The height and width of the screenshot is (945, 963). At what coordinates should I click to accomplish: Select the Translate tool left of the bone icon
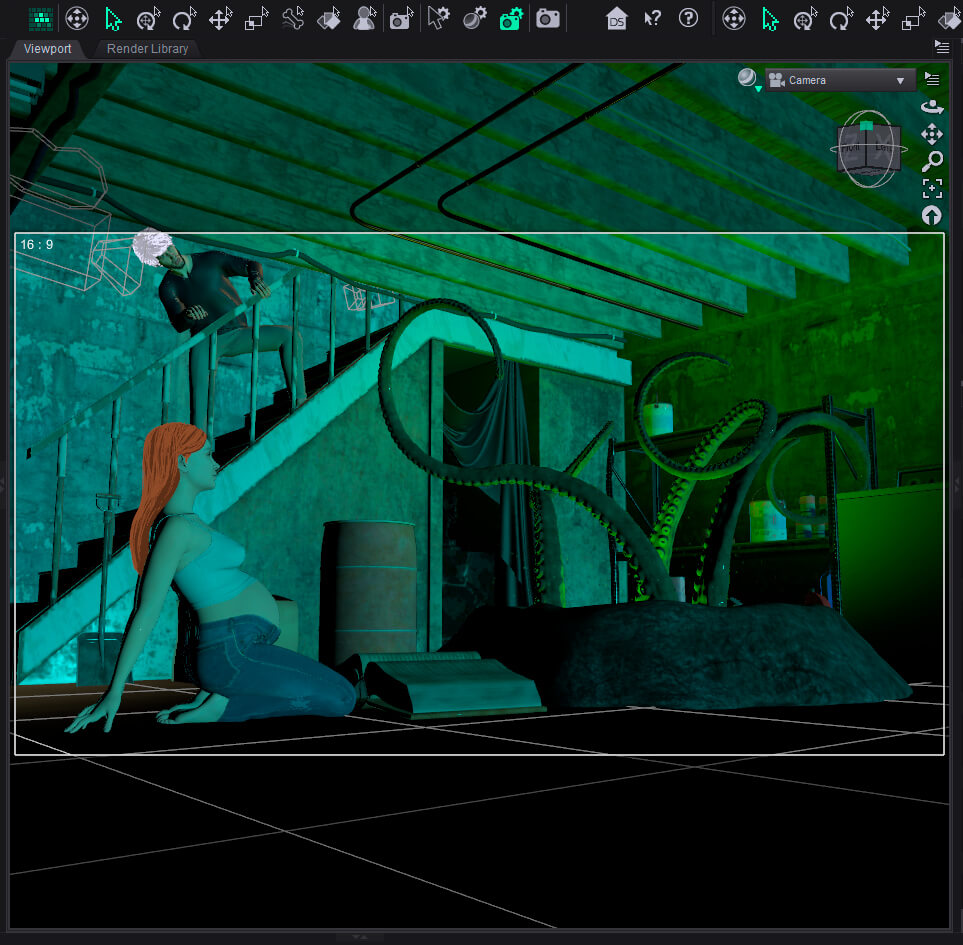coord(220,19)
